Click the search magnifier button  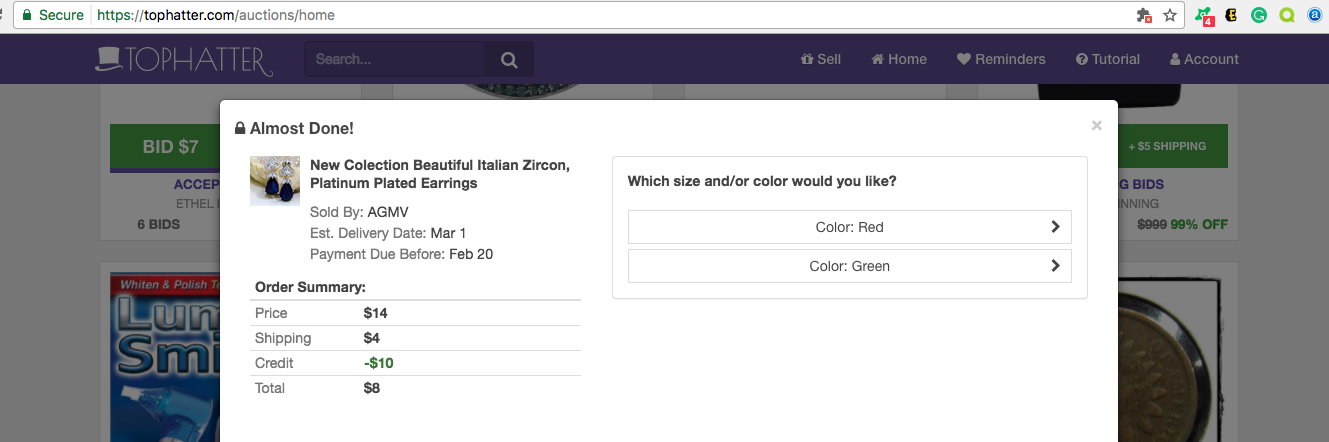click(x=509, y=60)
